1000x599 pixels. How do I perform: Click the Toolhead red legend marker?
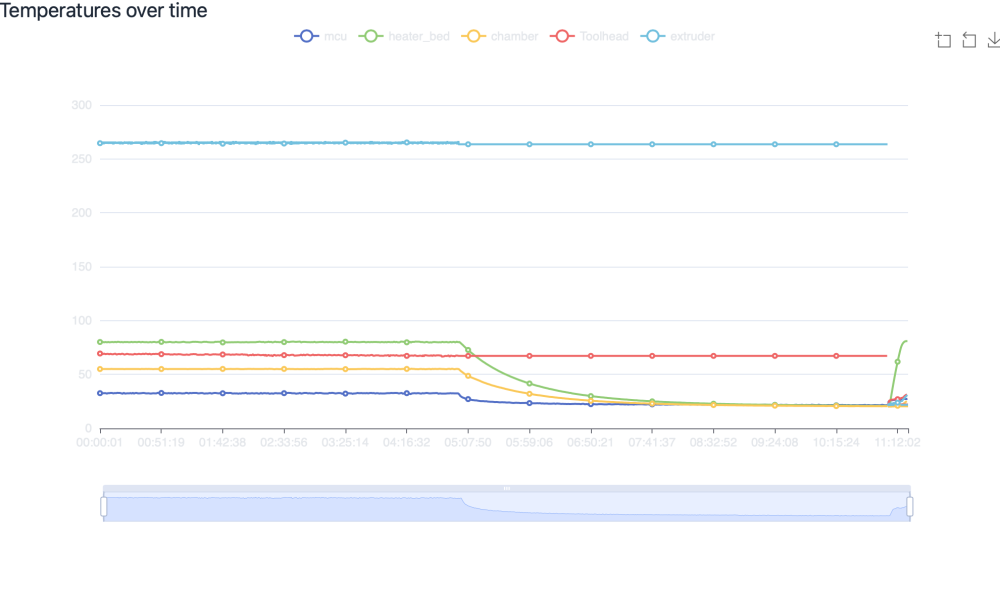(x=562, y=36)
